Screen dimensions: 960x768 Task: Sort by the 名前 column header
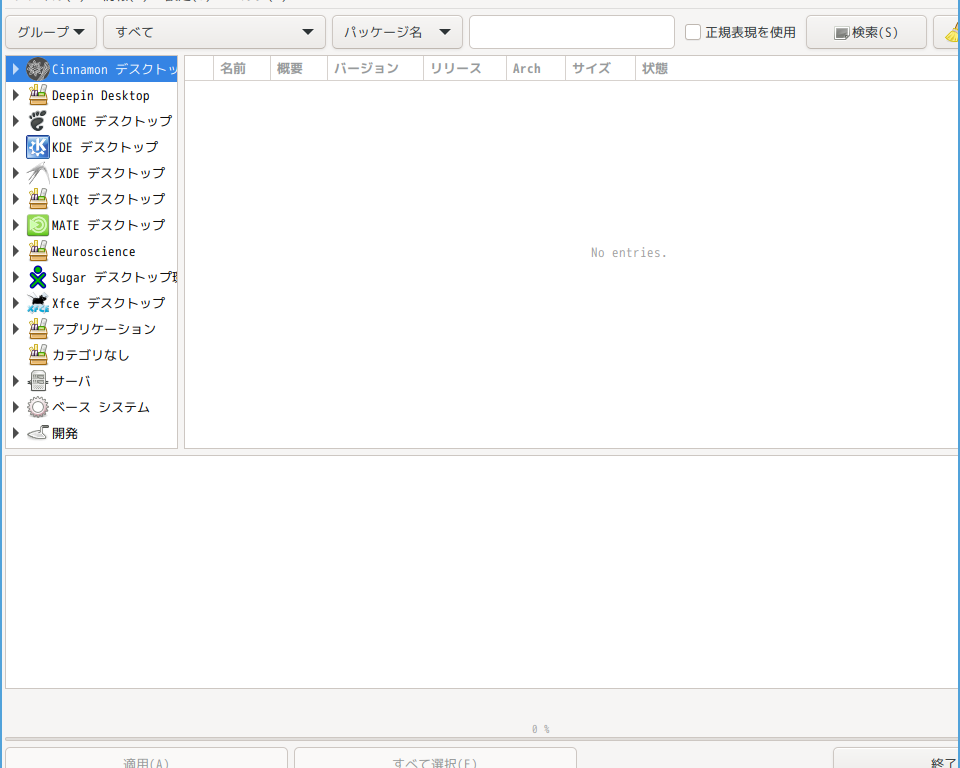click(242, 69)
